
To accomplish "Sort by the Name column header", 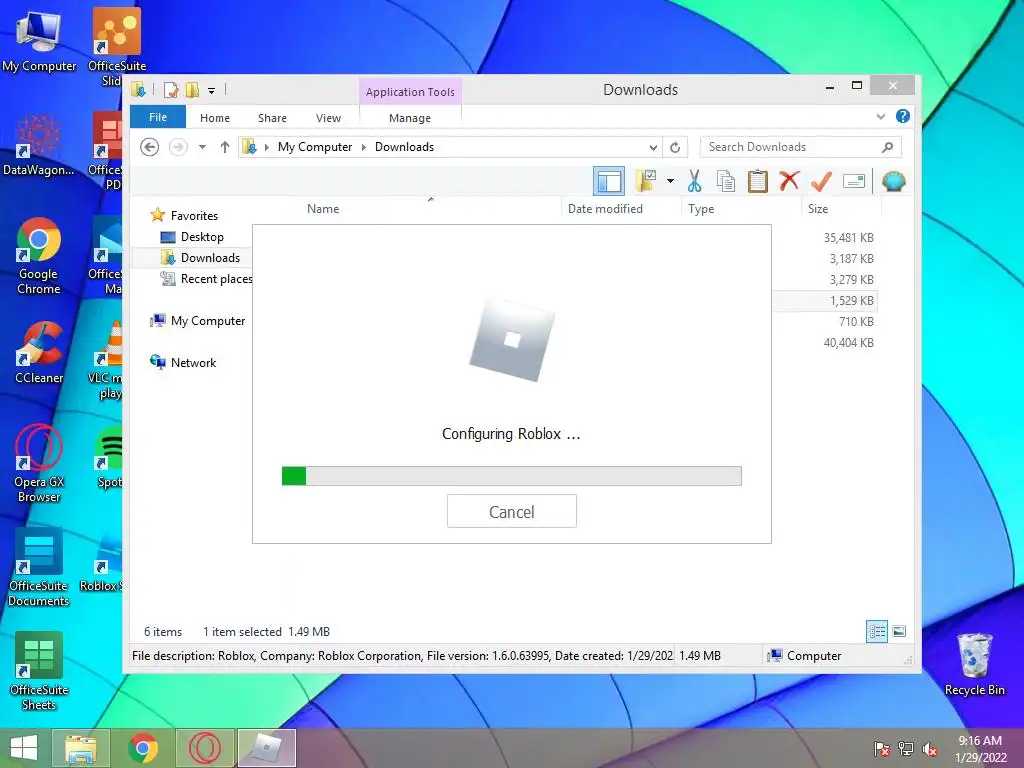I will (x=323, y=209).
